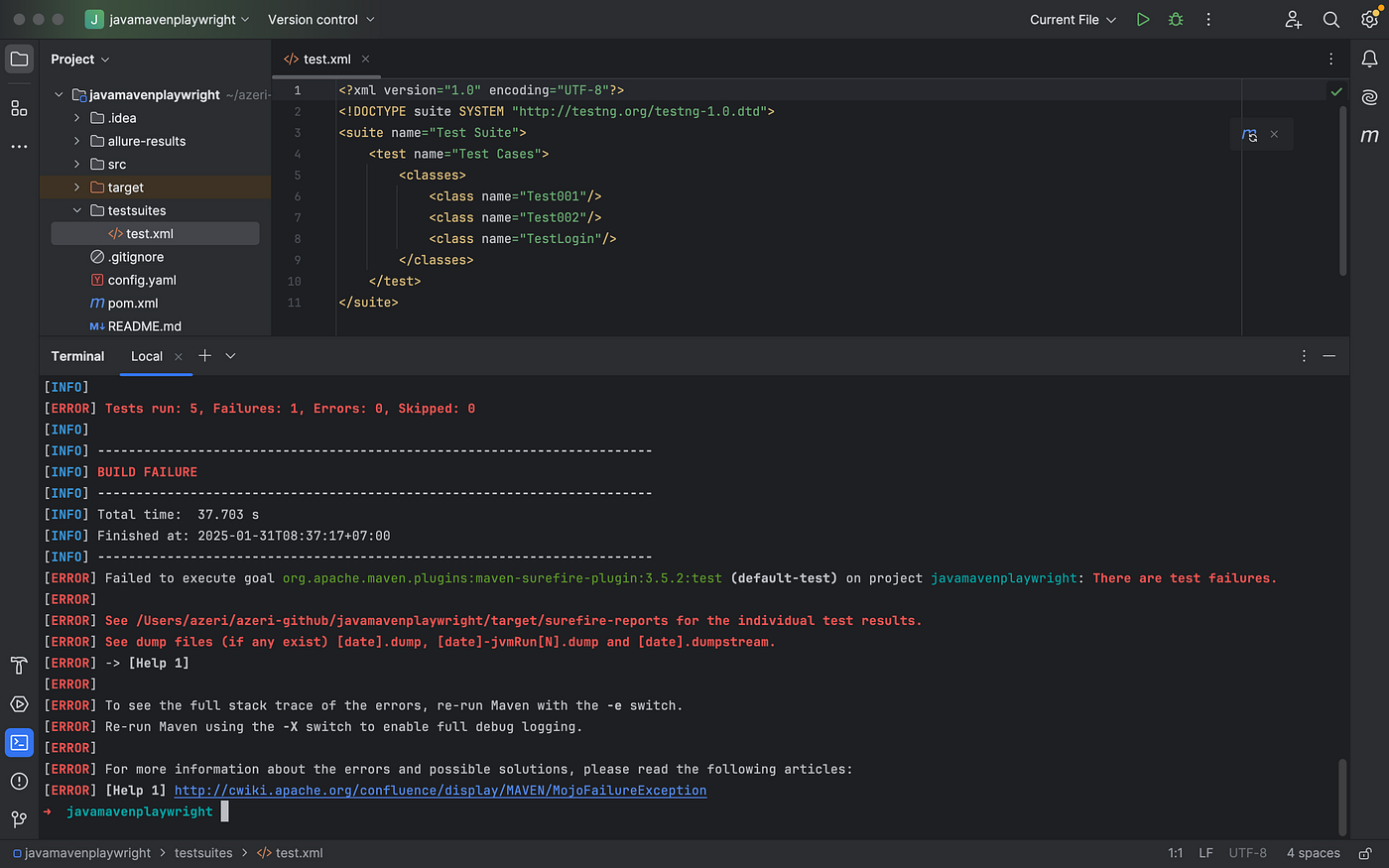Open the Structure tool window icon
Image resolution: width=1389 pixels, height=868 pixels.
(19, 108)
